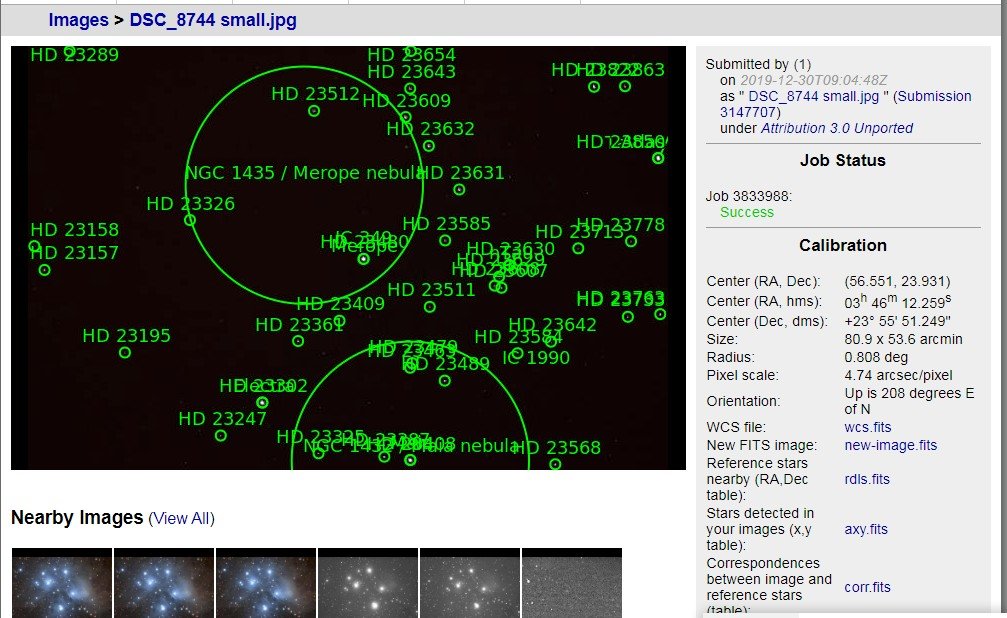
Task: Click the HD 23247 star marker circle
Action: click(x=221, y=436)
